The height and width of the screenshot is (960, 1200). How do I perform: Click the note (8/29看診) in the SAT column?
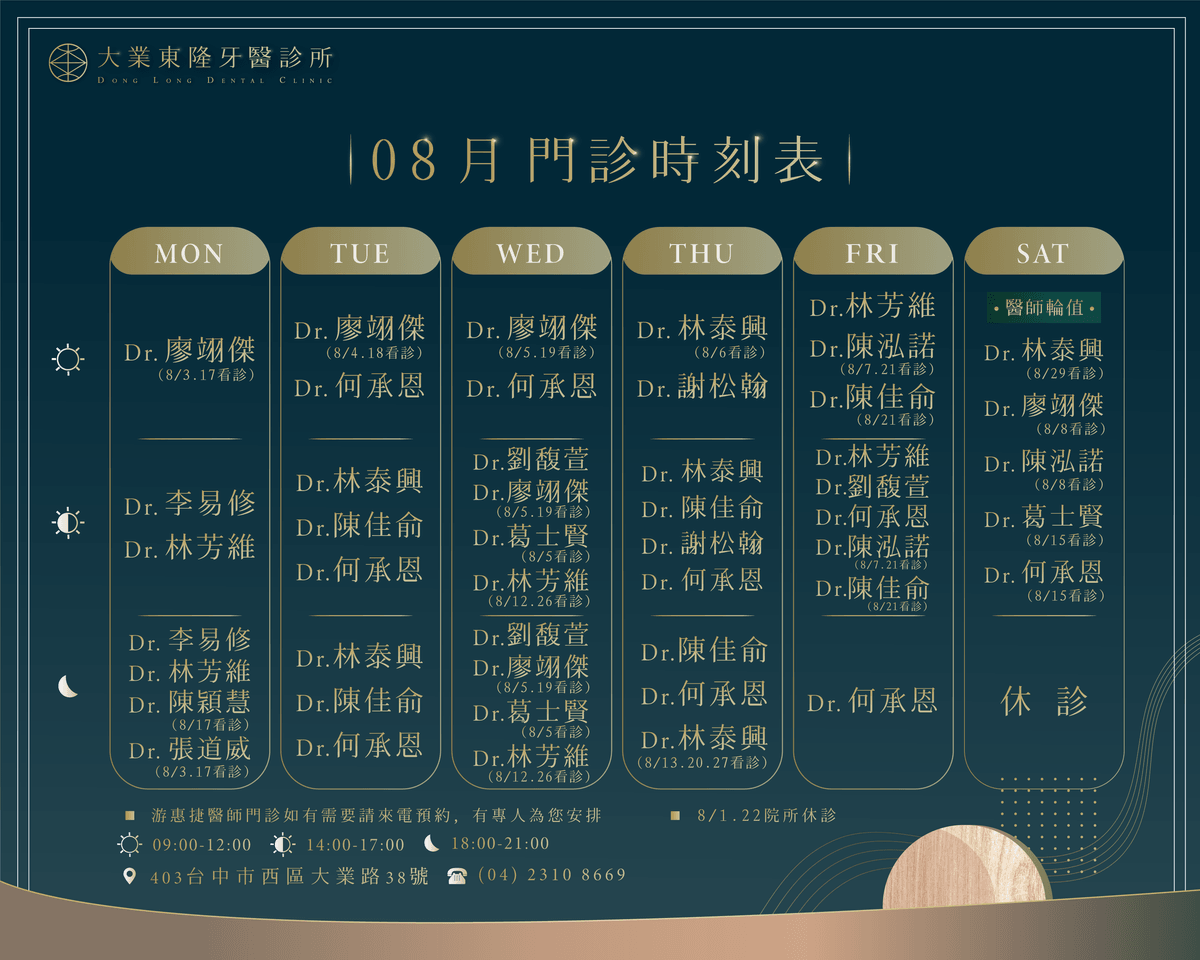tap(1065, 373)
